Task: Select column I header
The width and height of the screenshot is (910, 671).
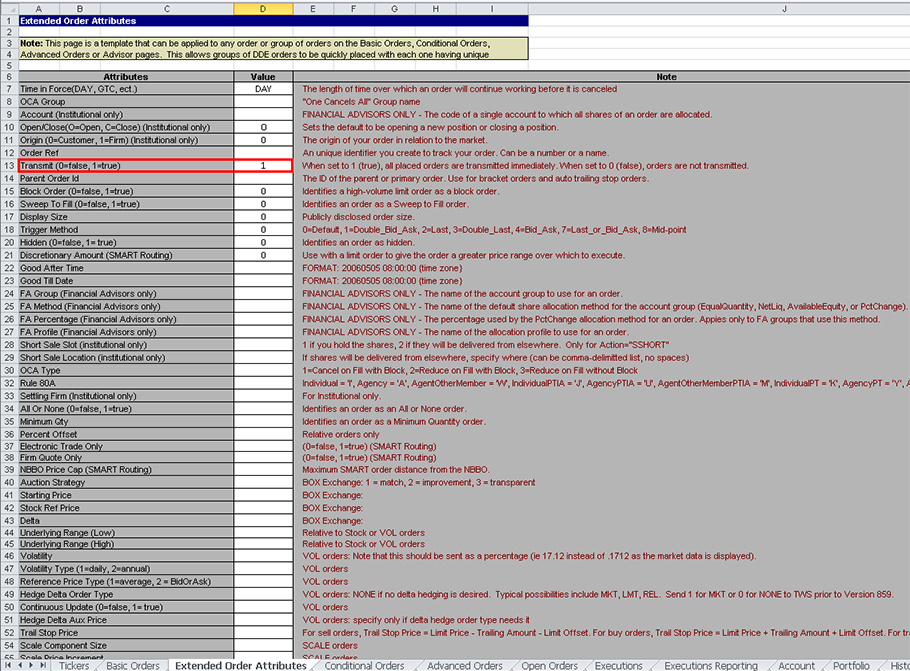Action: [x=492, y=9]
